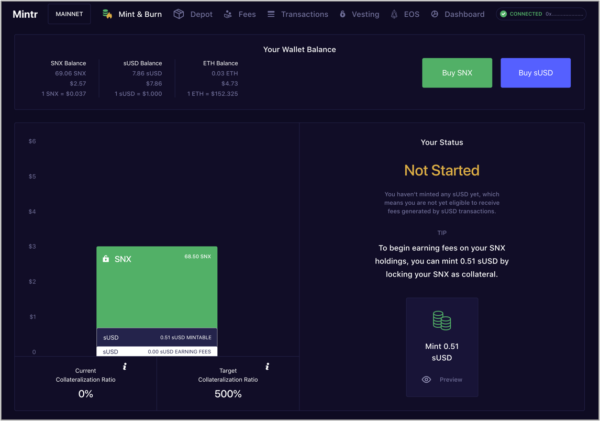This screenshot has height=421, width=600.
Task: Click the Buy sUSD button
Action: [x=535, y=73]
